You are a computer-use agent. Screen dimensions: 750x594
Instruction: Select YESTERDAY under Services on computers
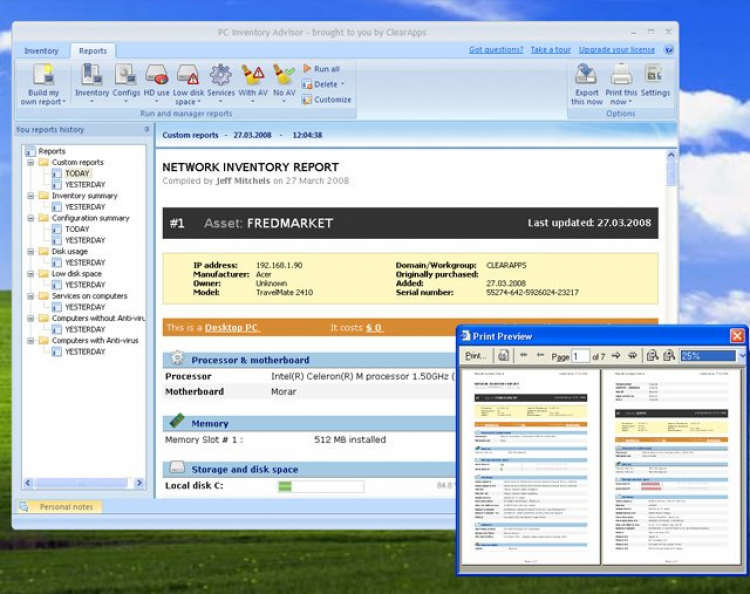(85, 307)
